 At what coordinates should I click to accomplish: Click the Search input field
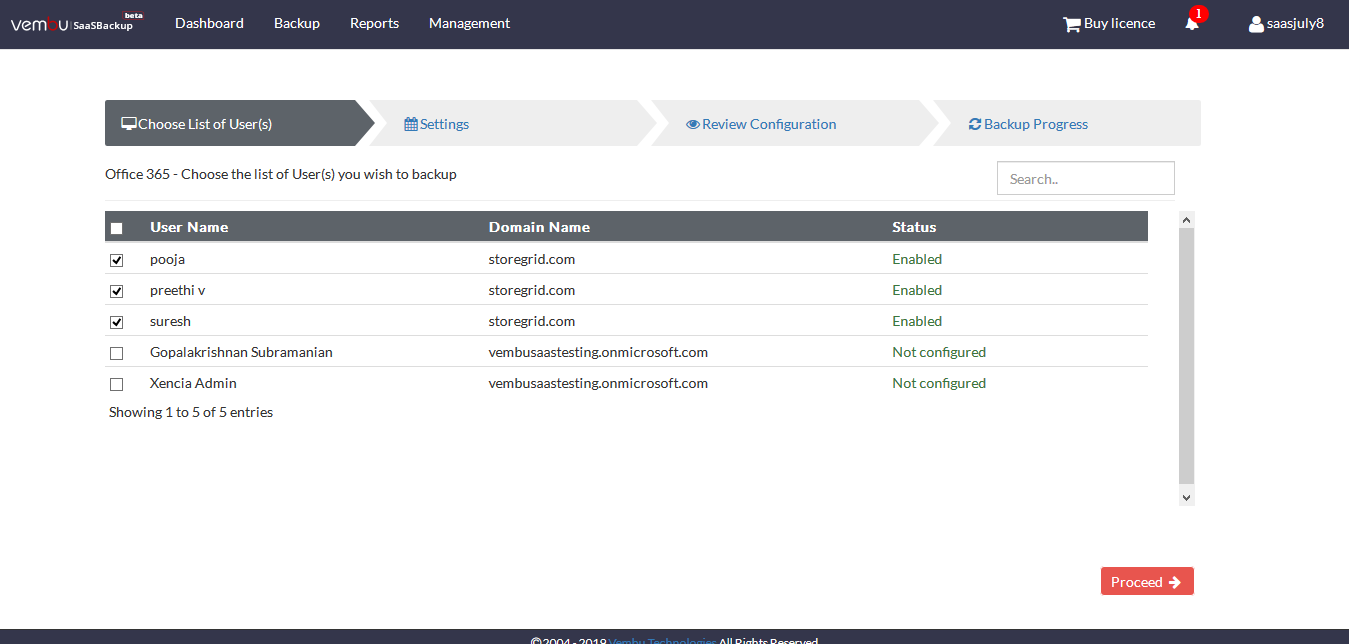click(1086, 179)
